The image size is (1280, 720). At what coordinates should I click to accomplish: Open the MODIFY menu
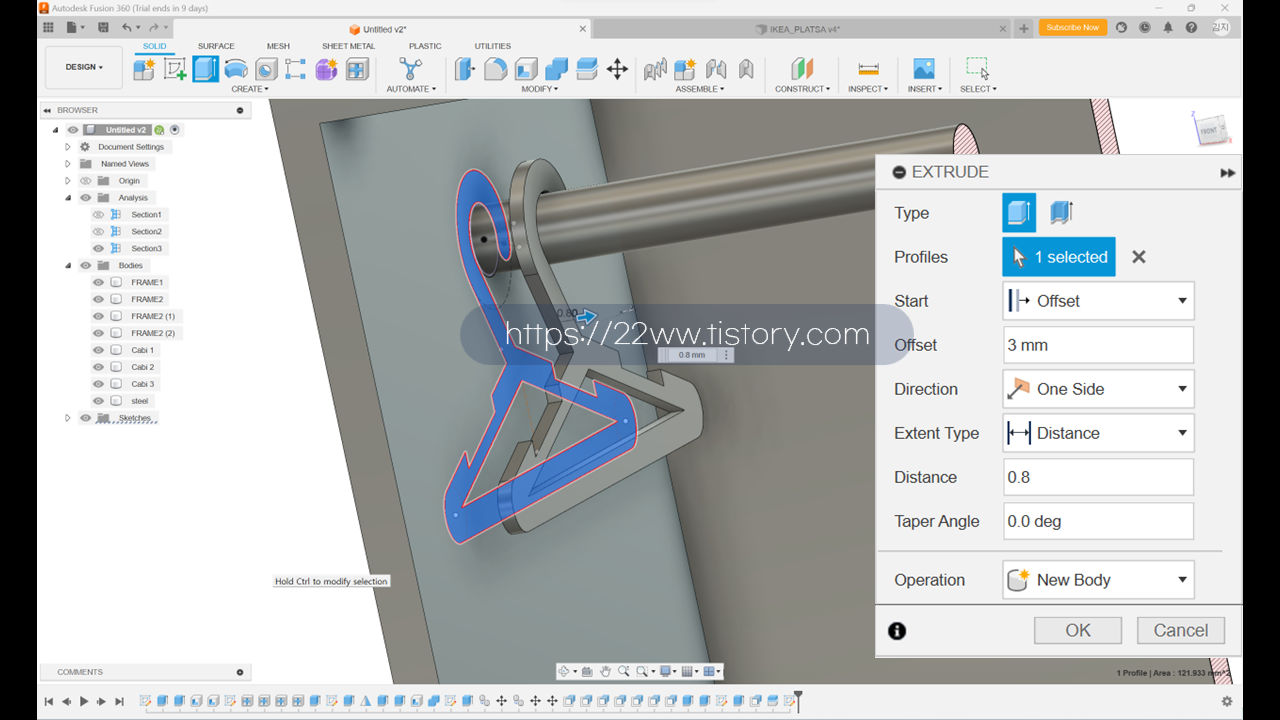[540, 89]
